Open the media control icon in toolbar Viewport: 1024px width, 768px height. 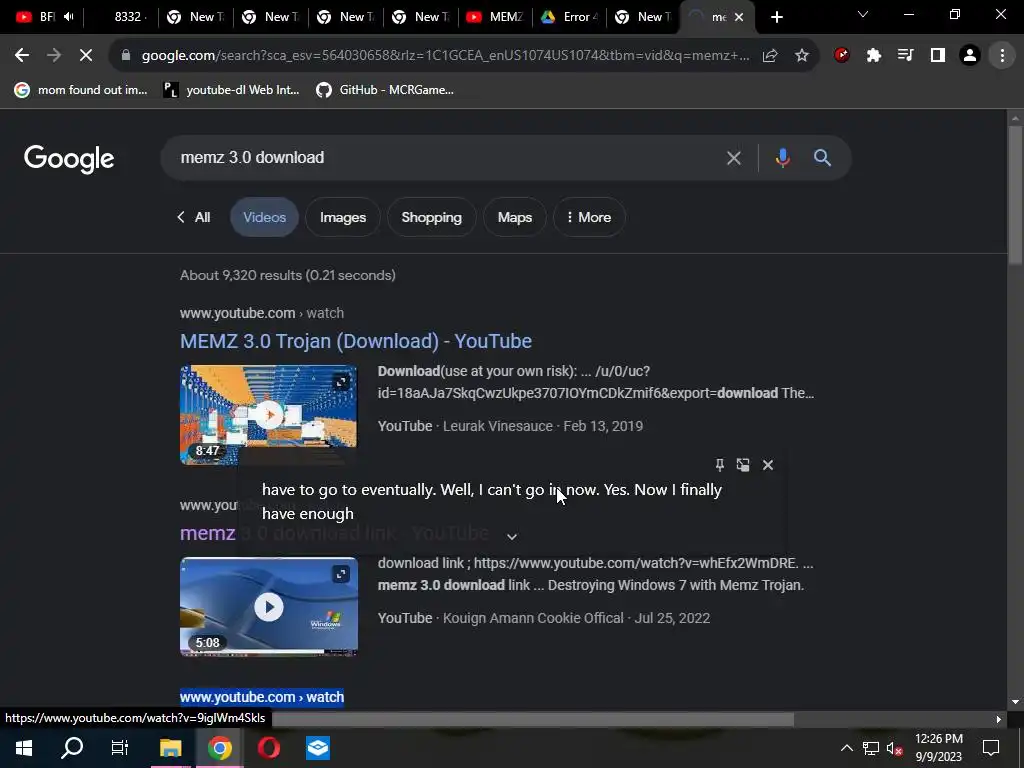click(906, 56)
